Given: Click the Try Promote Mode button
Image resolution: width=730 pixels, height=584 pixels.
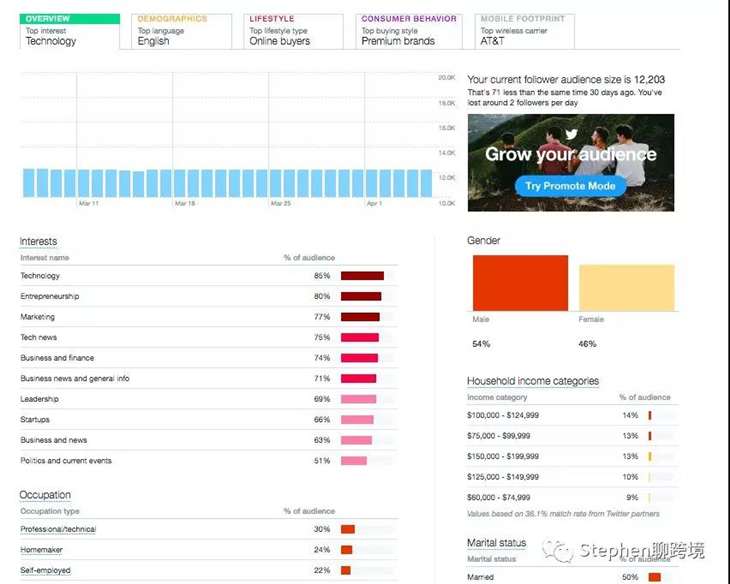Looking at the screenshot, I should pyautogui.click(x=570, y=186).
